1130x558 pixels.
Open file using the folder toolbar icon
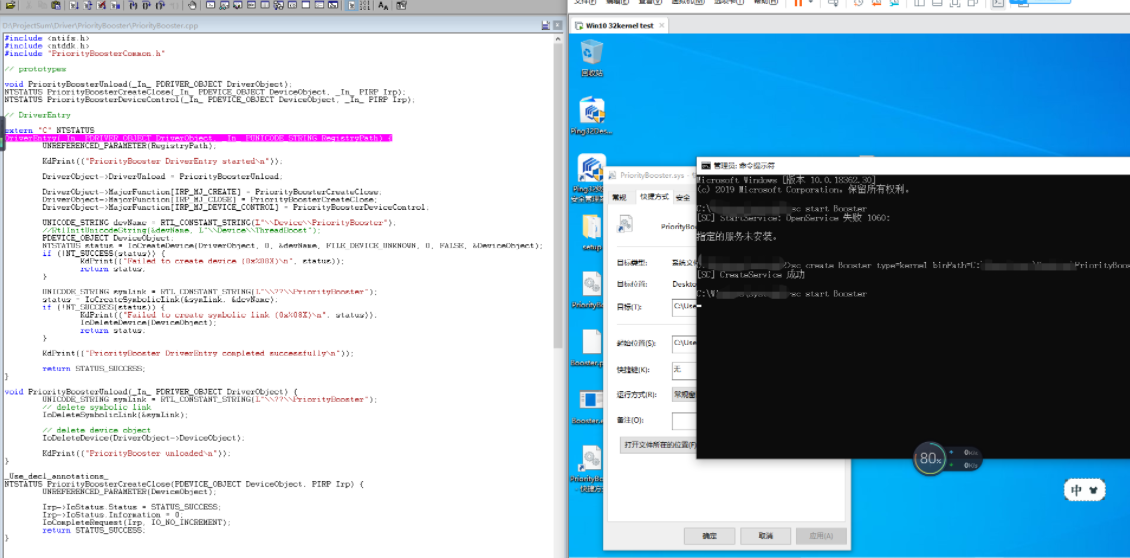point(10,5)
